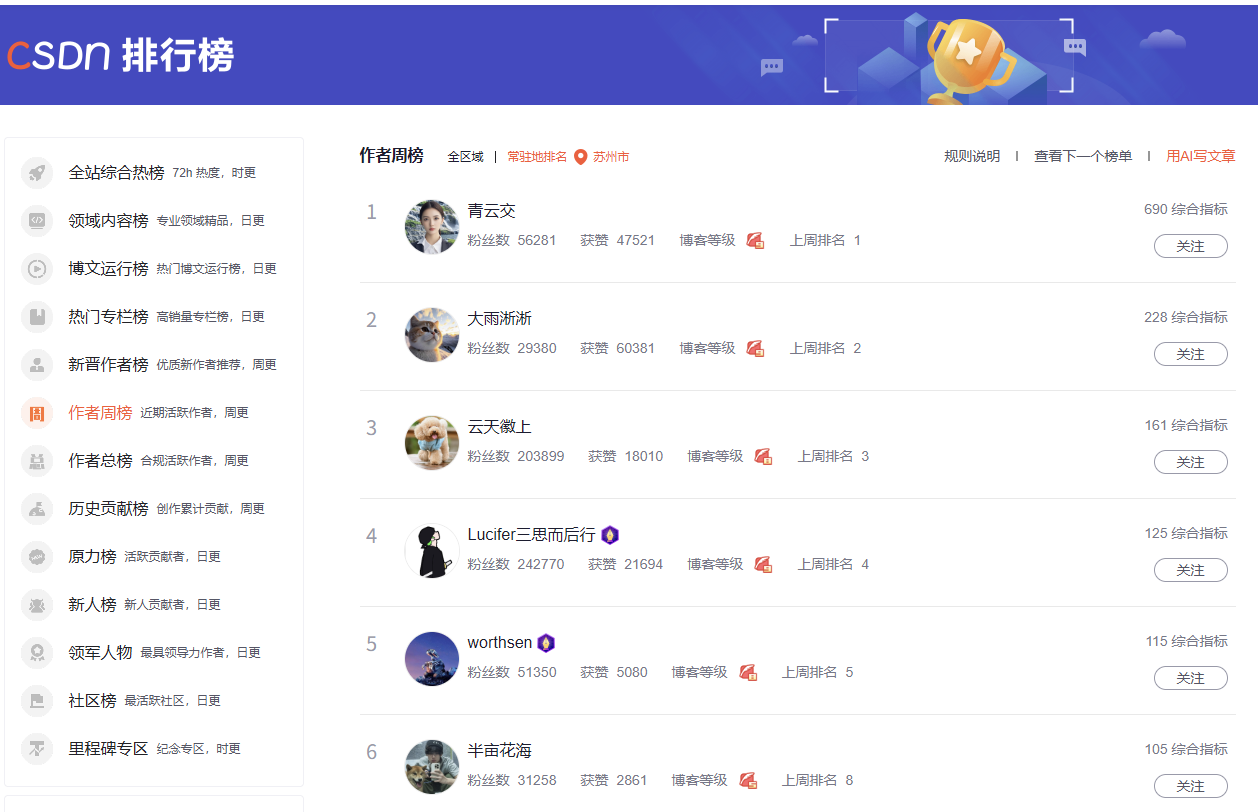1258x812 pixels.
Task: Click the icon beside 历史贡献榜
Action: [37, 509]
